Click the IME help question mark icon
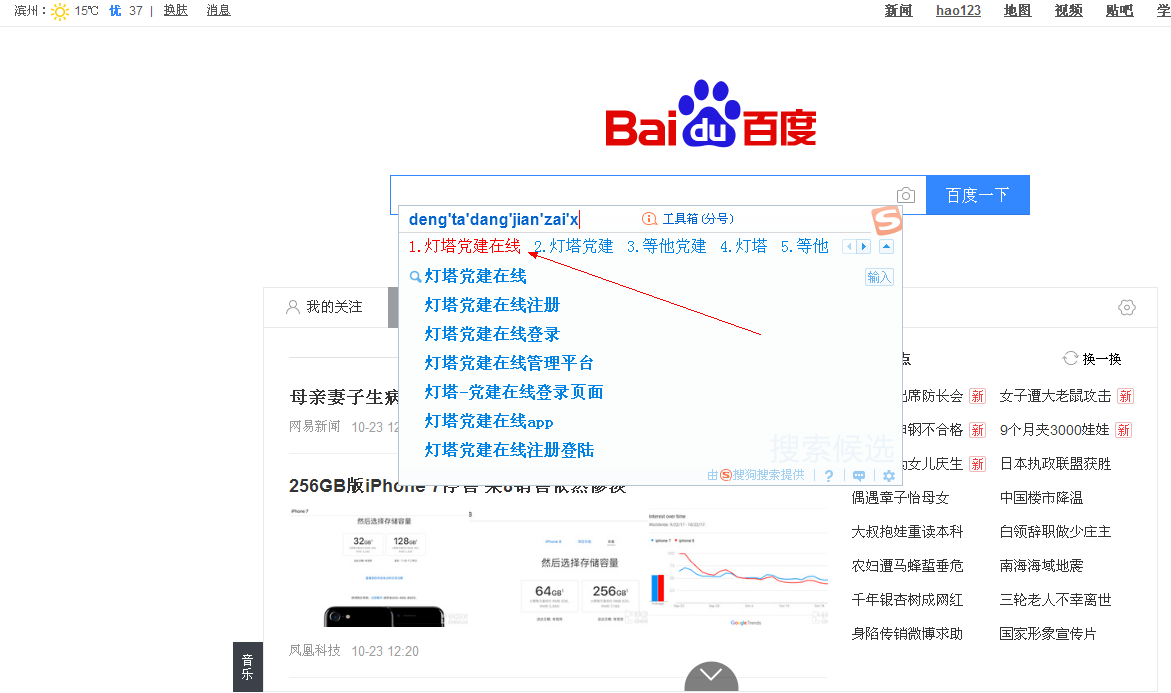The image size is (1171, 693). [829, 476]
